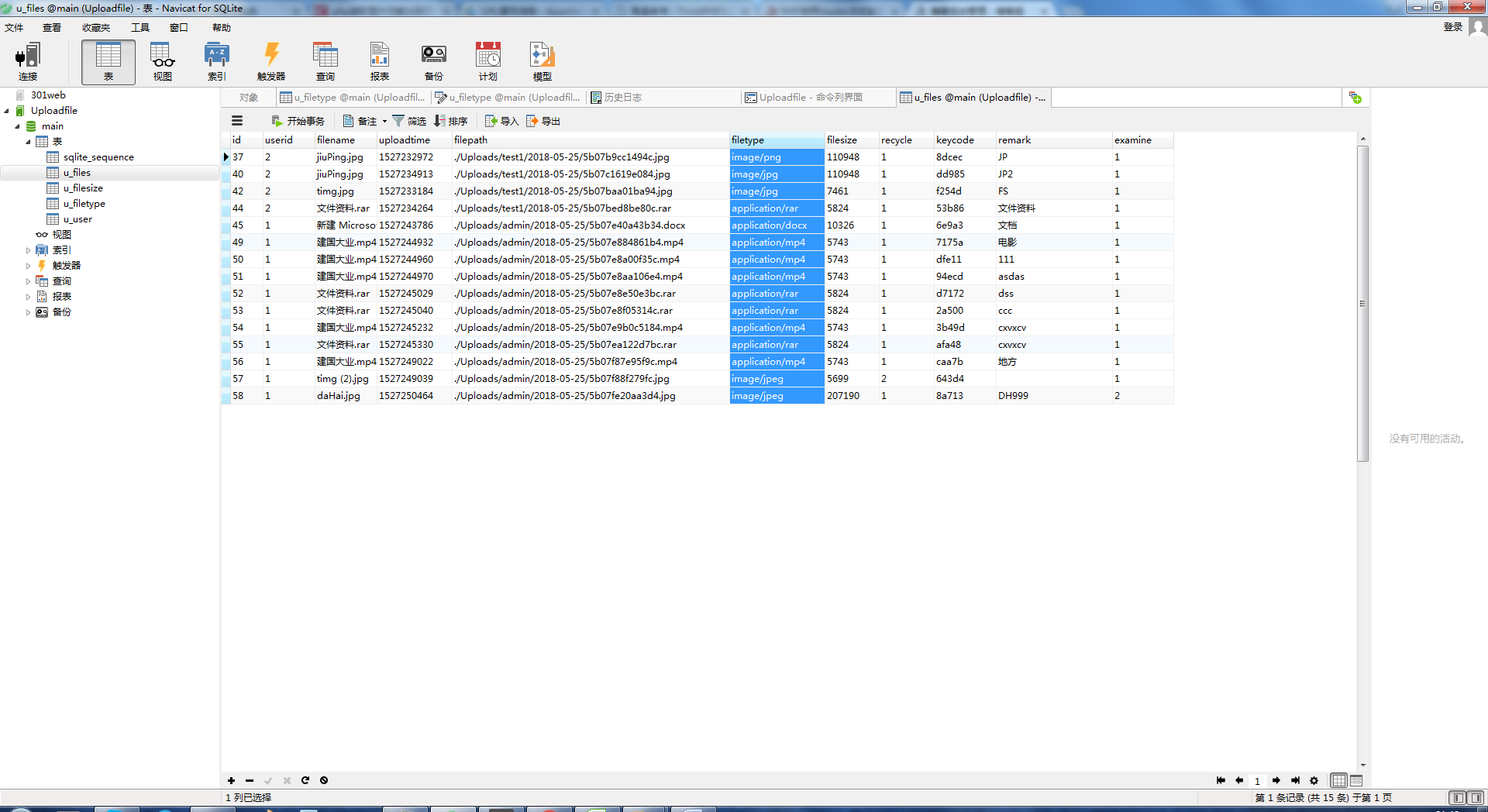The height and width of the screenshot is (812, 1488).
Task: Click the 导出 export button
Action: [543, 121]
